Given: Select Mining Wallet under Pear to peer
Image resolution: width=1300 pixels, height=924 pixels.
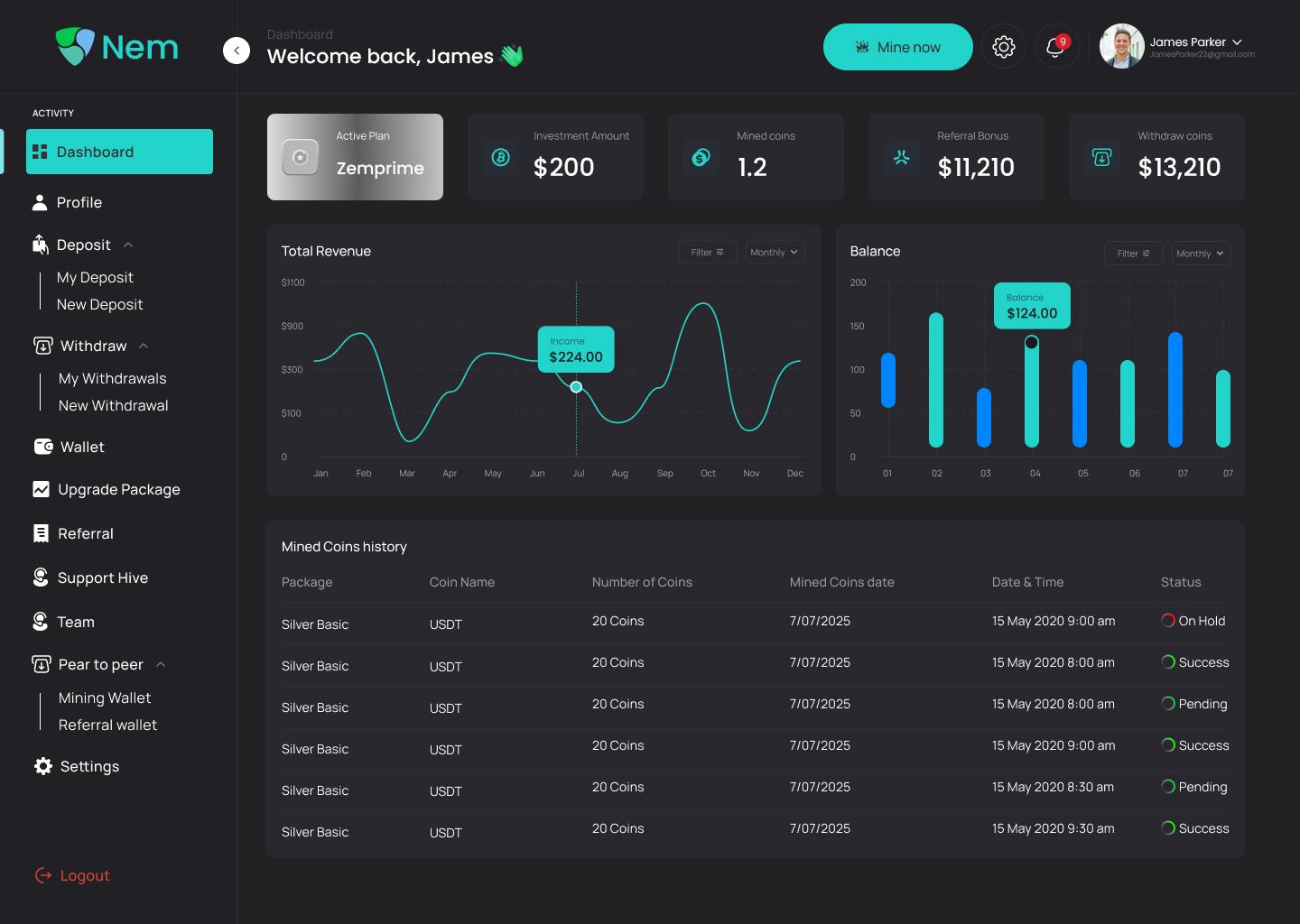Looking at the screenshot, I should tap(105, 698).
